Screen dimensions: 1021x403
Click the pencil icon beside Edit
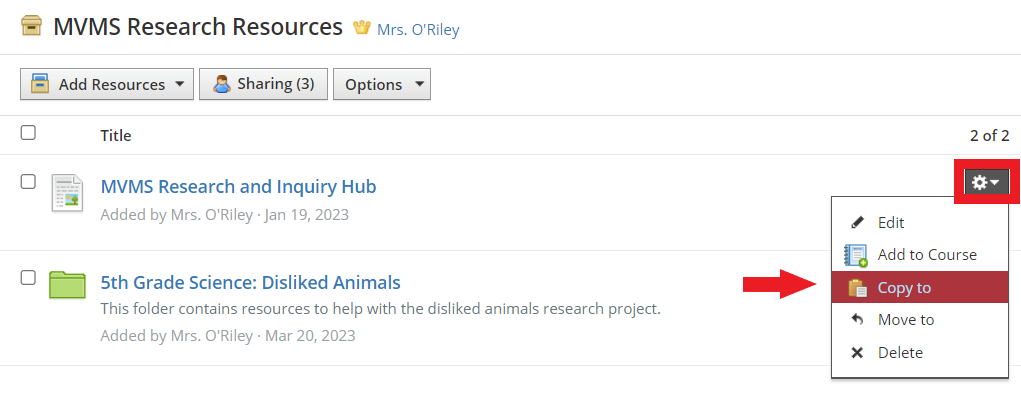coord(858,223)
